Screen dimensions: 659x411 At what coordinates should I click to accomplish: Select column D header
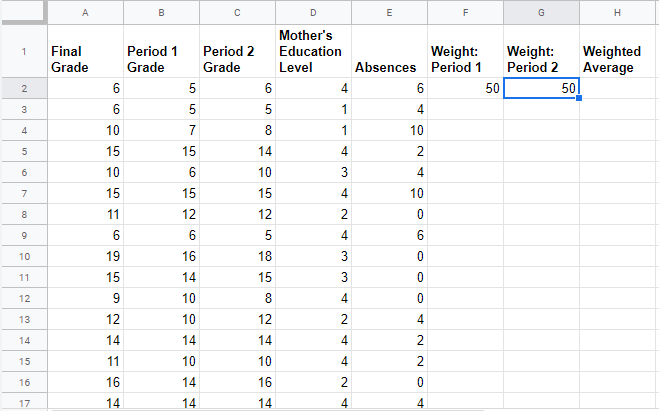pos(314,13)
